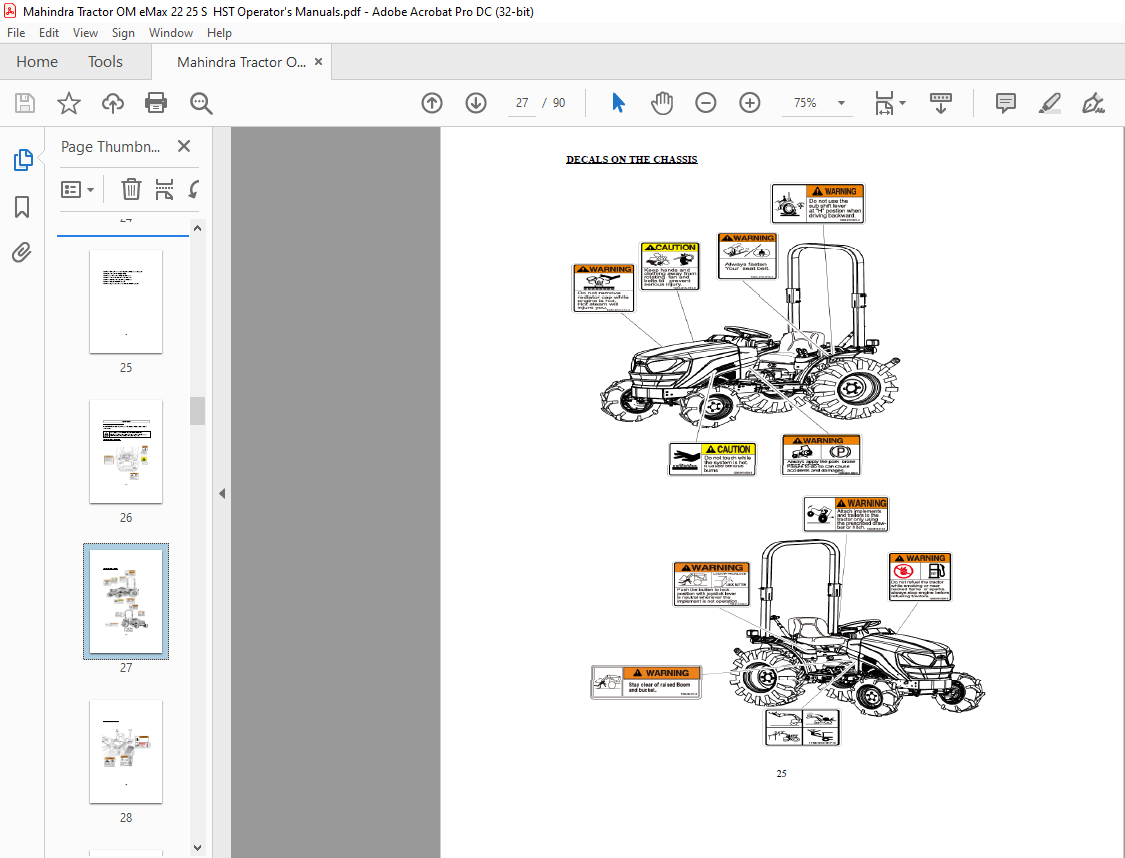This screenshot has width=1125, height=858.
Task: Close the Page Thumbnails panel
Action: tap(184, 146)
